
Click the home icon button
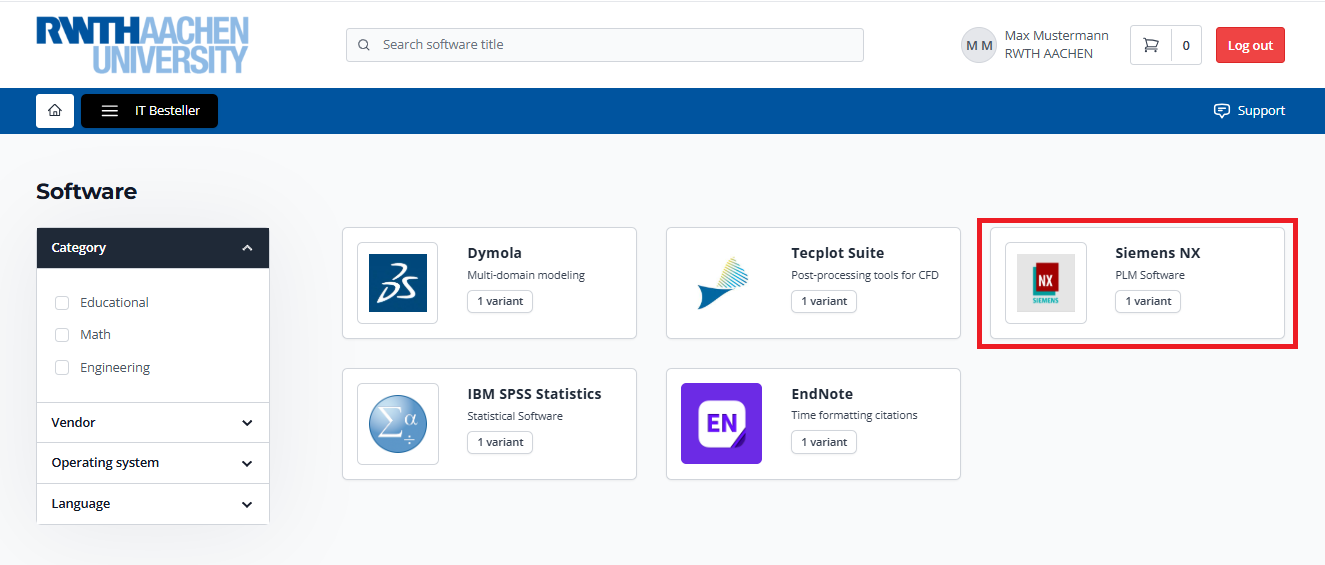click(55, 111)
